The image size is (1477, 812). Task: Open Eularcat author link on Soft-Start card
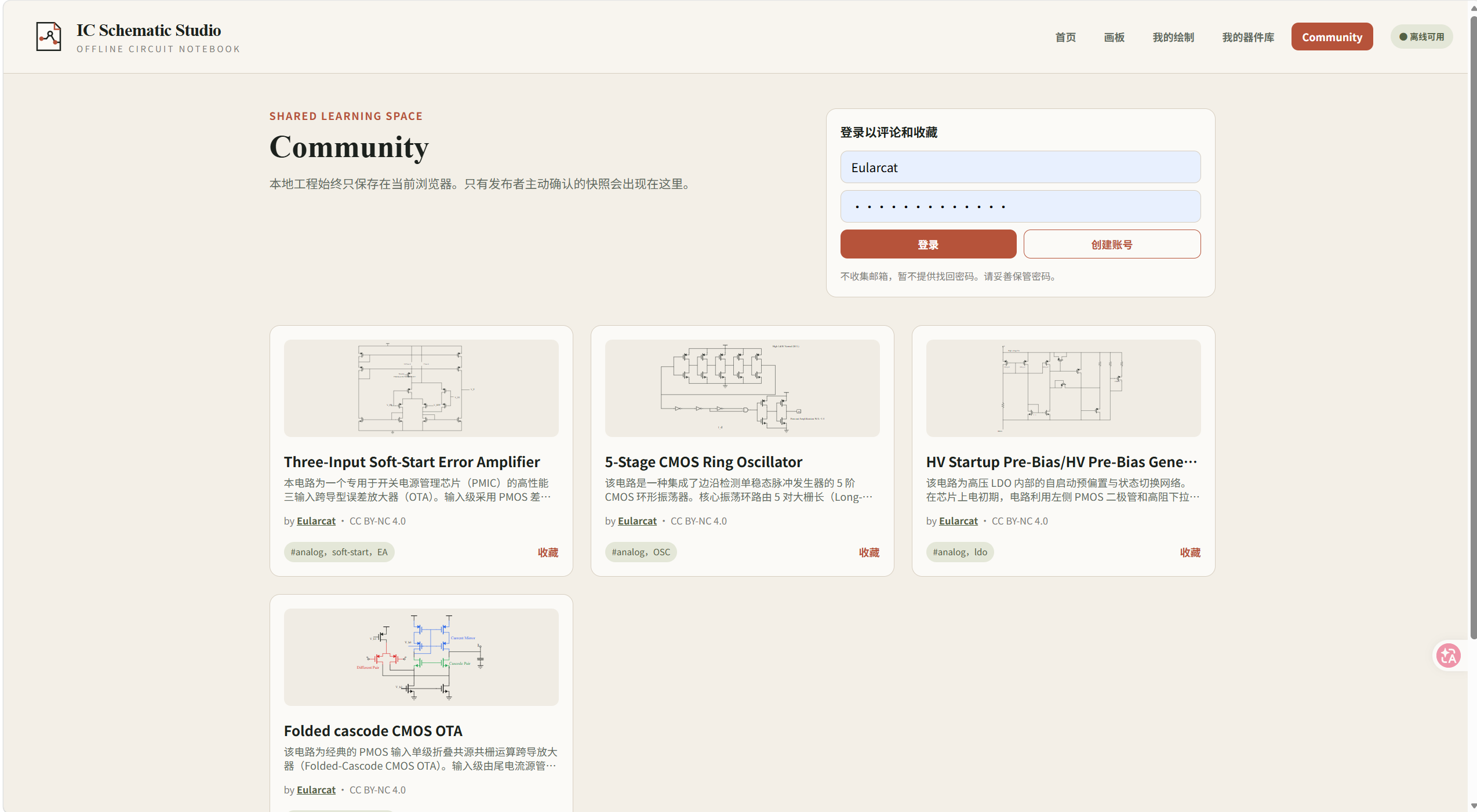tap(316, 521)
